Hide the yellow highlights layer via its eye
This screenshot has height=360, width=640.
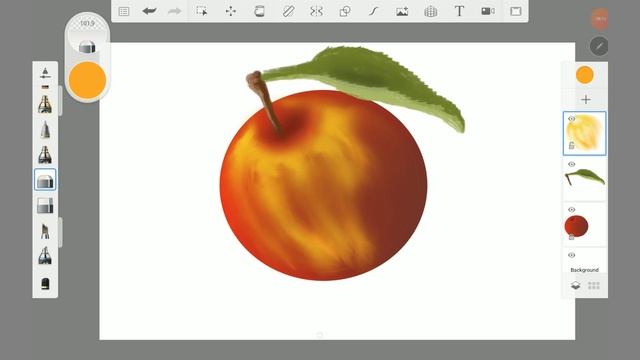[x=571, y=119]
